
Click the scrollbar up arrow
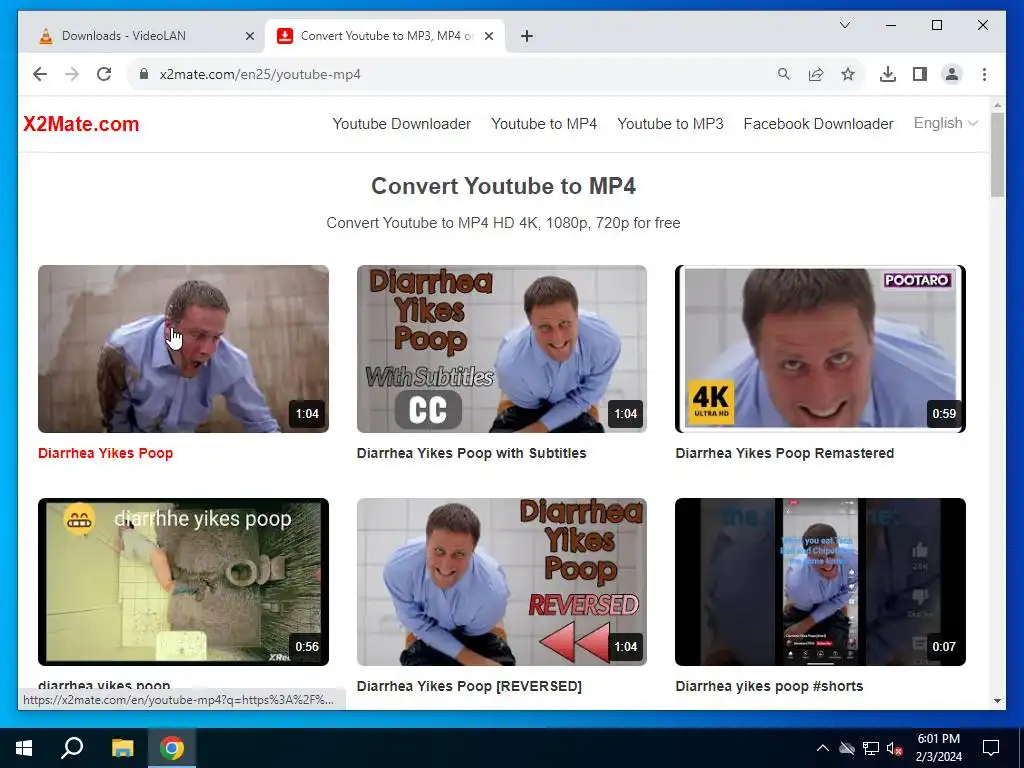[x=997, y=104]
